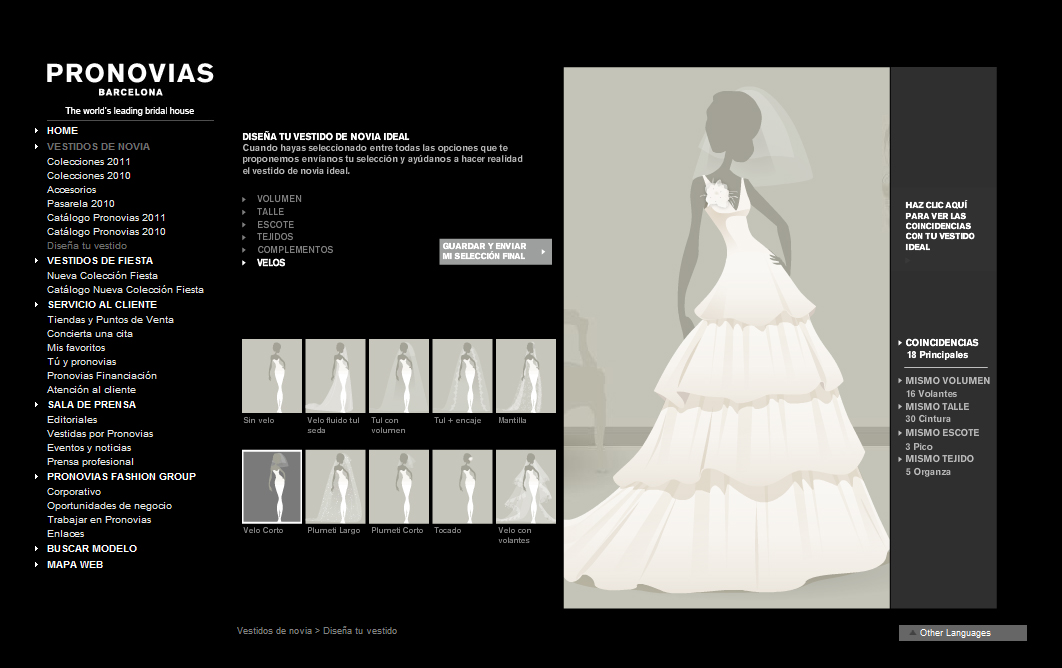Choose the Plumeti Corto veil thumbnail

click(x=399, y=486)
